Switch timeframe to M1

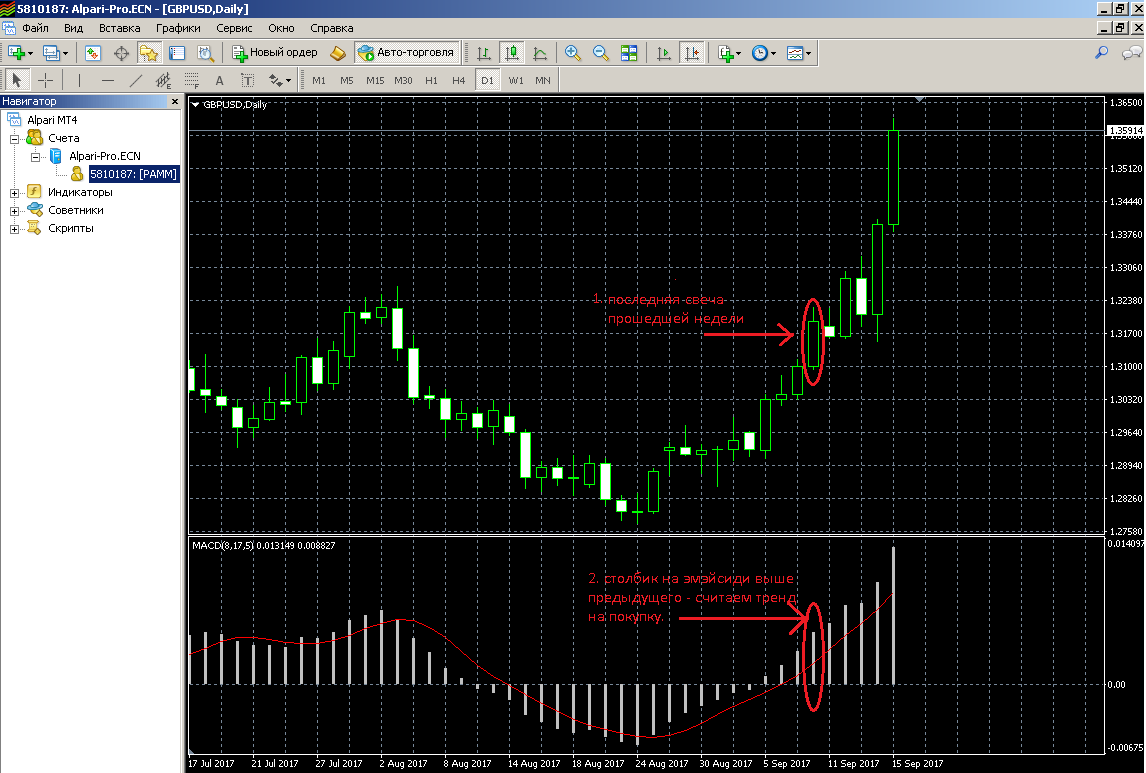[319, 80]
